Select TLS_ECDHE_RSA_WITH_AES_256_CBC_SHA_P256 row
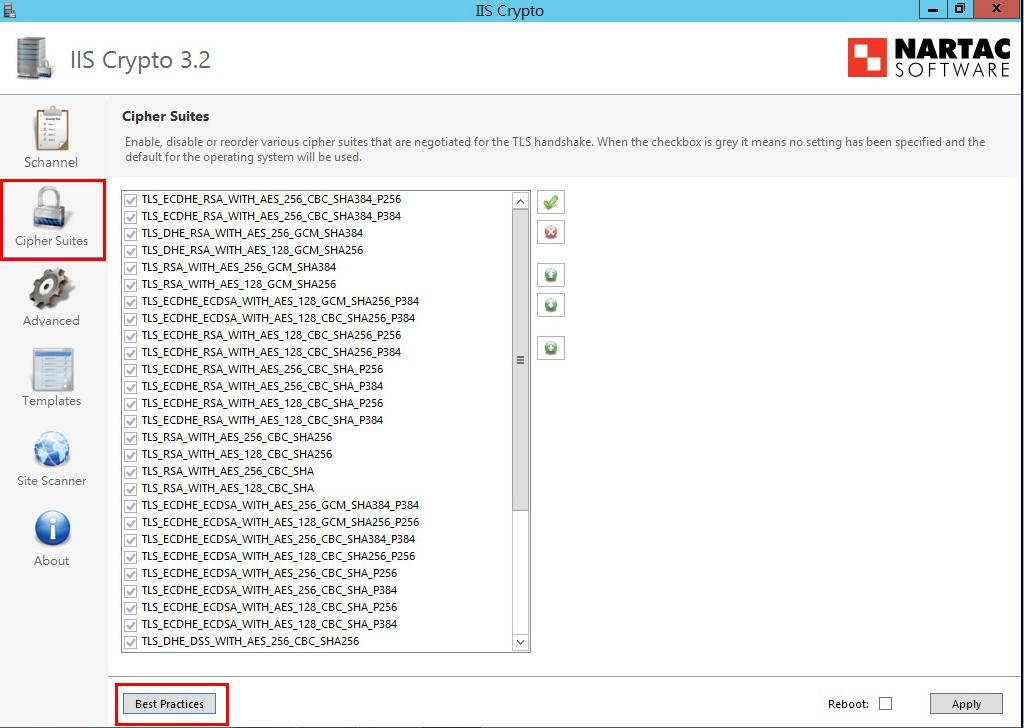 pos(317,369)
